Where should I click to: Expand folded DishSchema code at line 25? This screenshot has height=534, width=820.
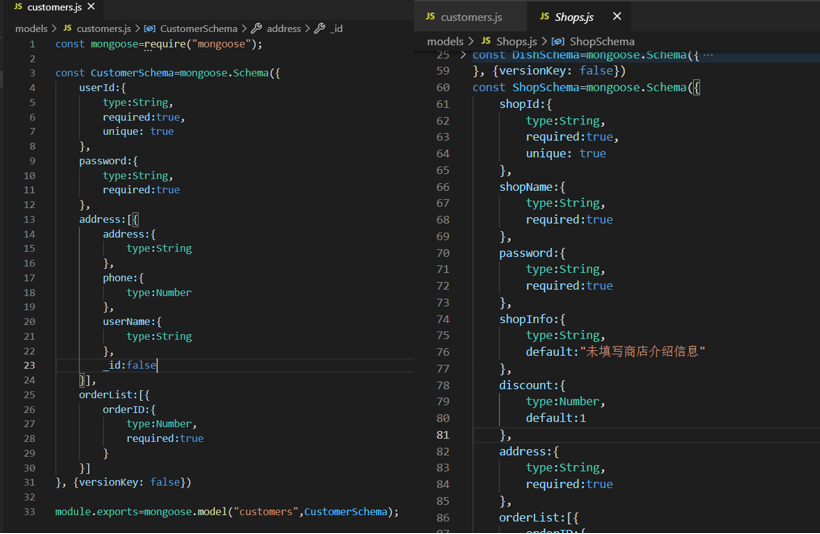pyautogui.click(x=463, y=55)
